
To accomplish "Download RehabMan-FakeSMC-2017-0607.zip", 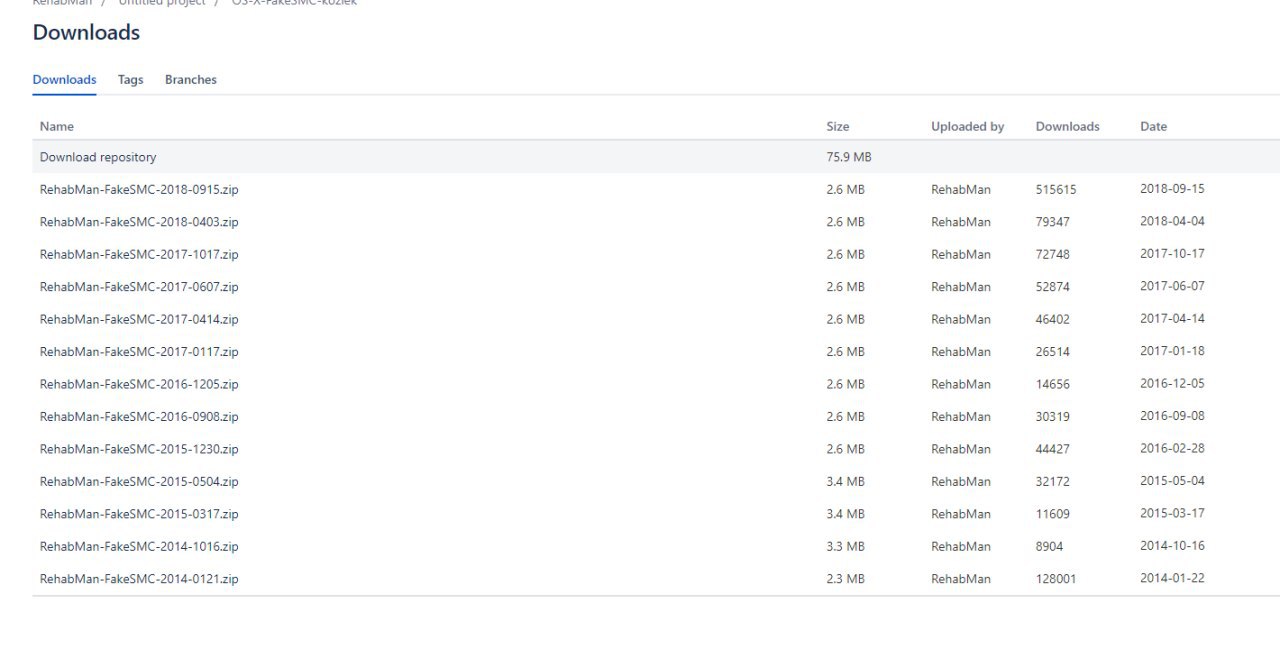I will (139, 287).
